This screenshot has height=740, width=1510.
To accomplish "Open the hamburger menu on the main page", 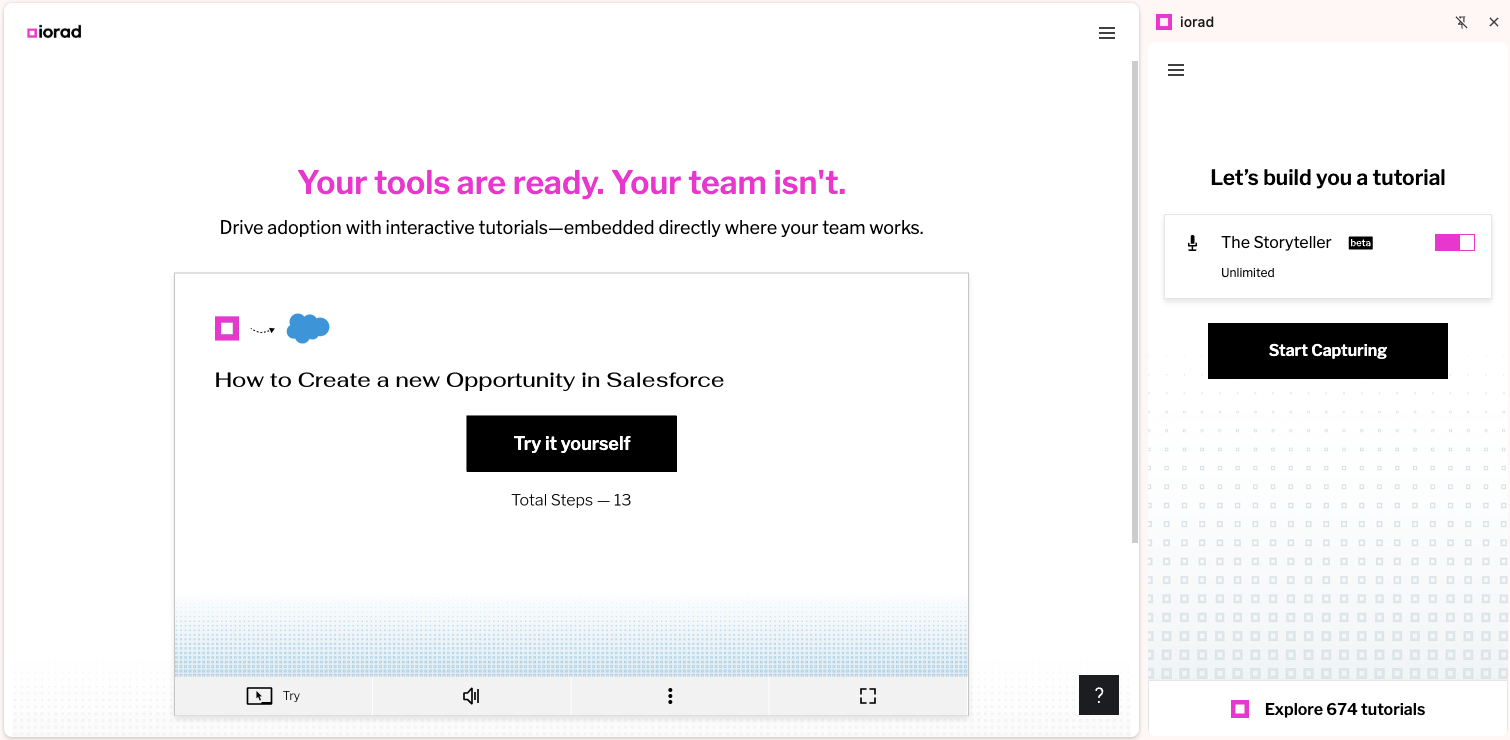I will (1107, 33).
